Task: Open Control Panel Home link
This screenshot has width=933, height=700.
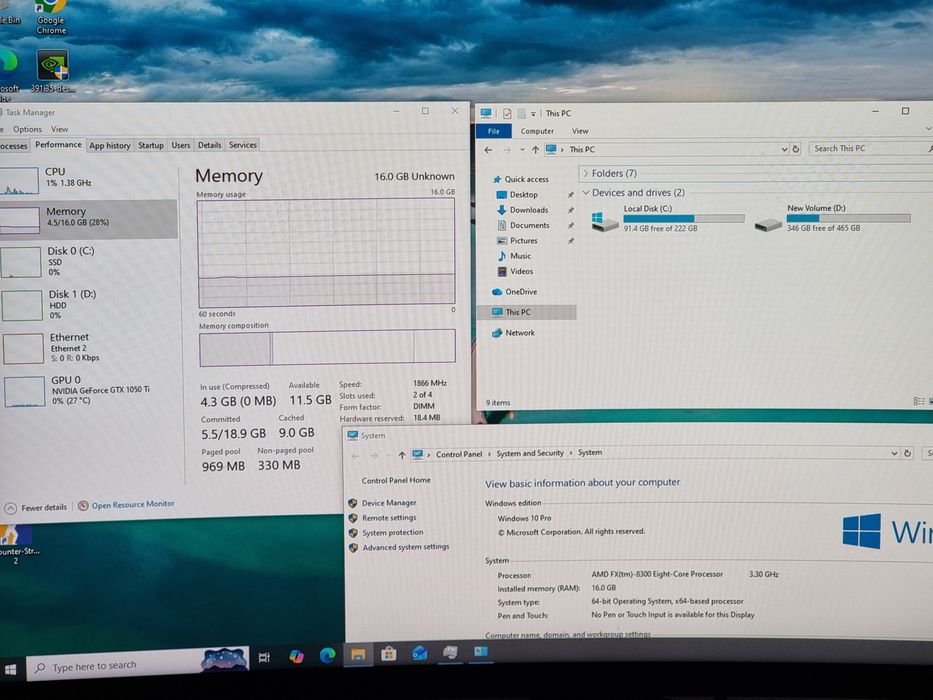Action: coord(396,480)
